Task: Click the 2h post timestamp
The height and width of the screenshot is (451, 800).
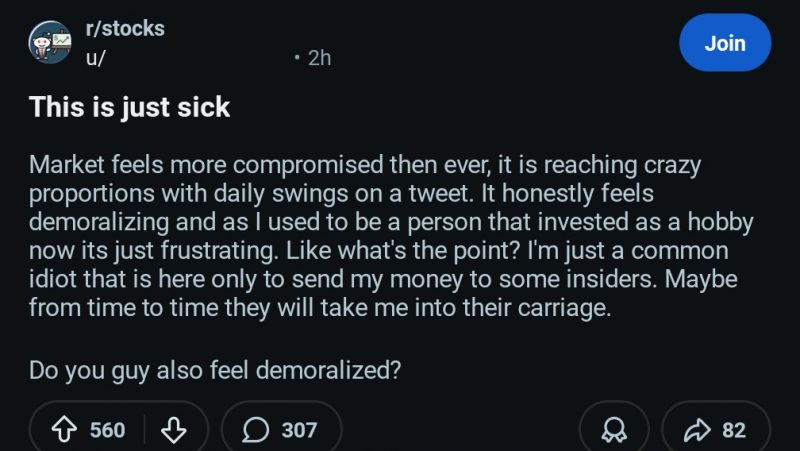Action: click(x=319, y=58)
